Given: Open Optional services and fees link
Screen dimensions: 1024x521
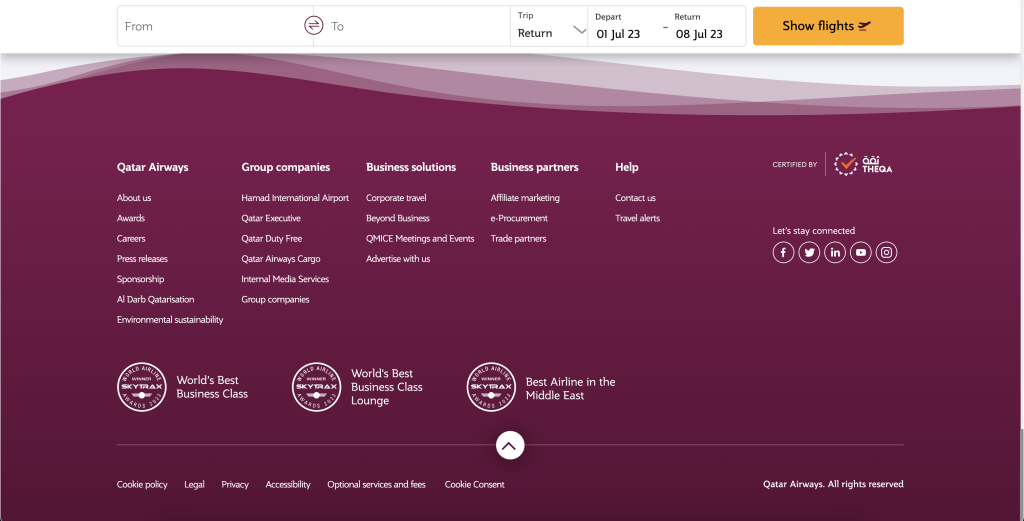Looking at the screenshot, I should click(x=376, y=484).
